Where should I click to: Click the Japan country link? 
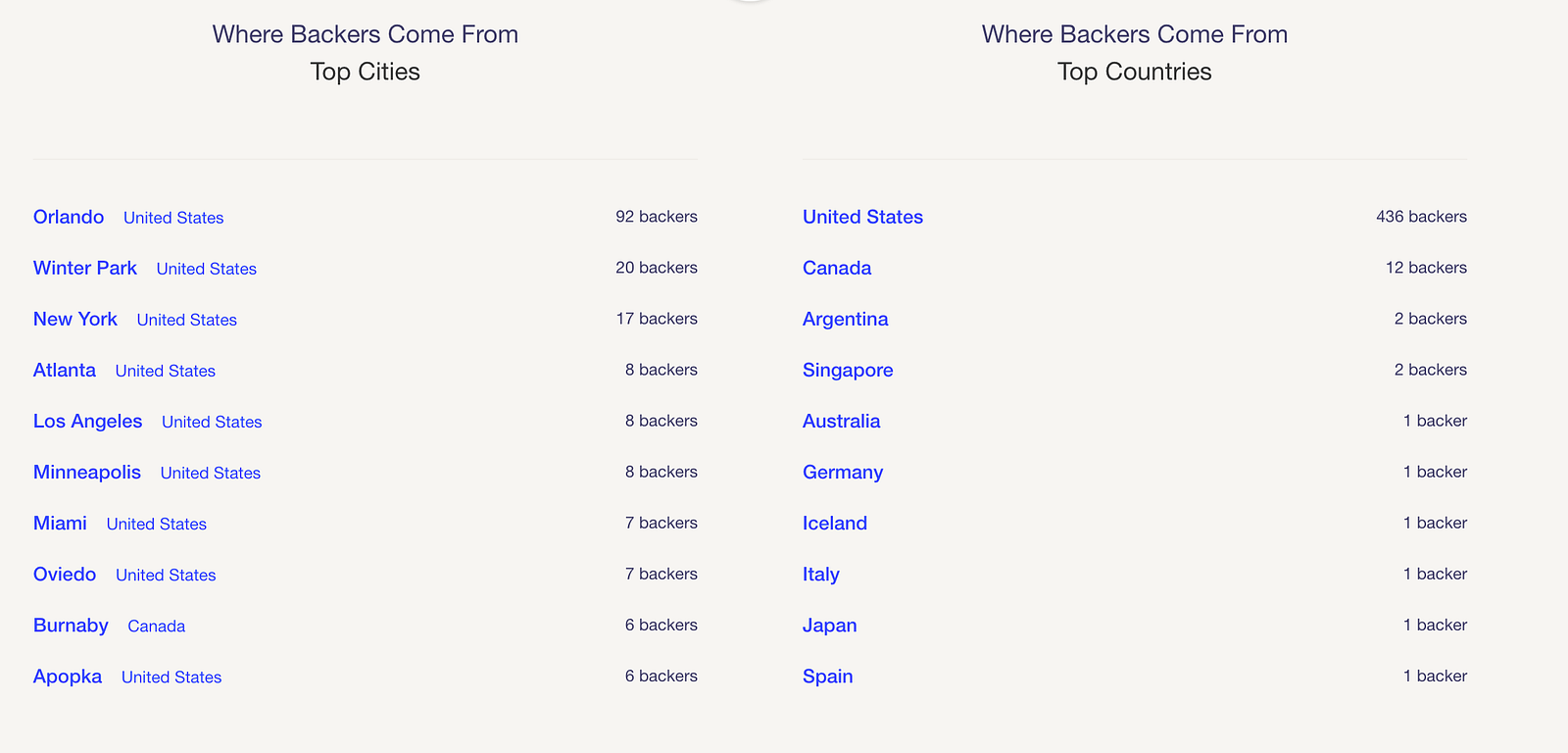tap(829, 625)
